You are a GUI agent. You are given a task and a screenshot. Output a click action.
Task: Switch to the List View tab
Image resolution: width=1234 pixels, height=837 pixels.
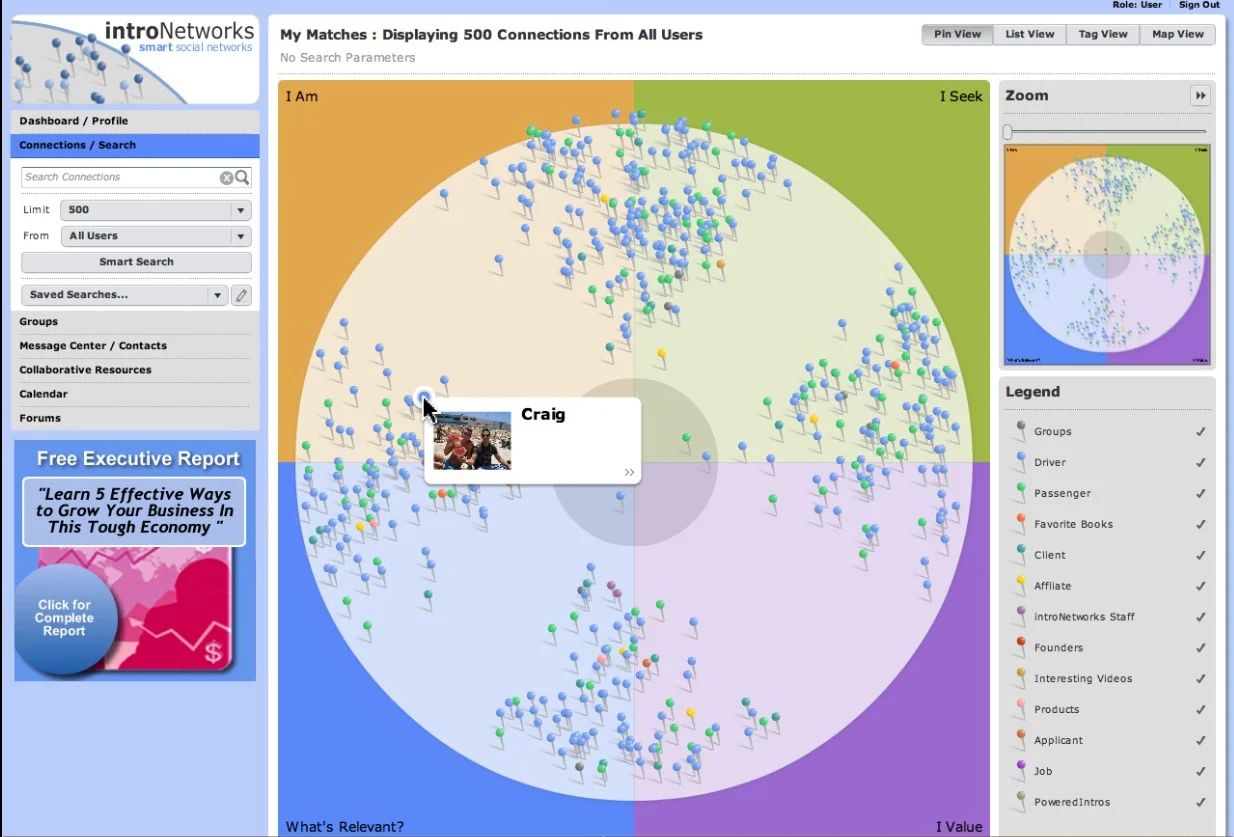click(x=1029, y=33)
